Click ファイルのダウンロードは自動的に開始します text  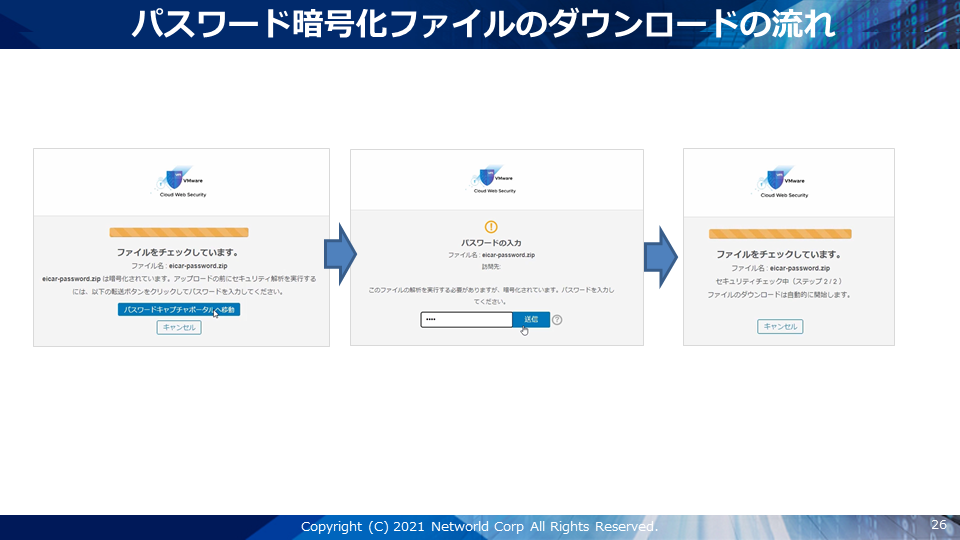[779, 294]
